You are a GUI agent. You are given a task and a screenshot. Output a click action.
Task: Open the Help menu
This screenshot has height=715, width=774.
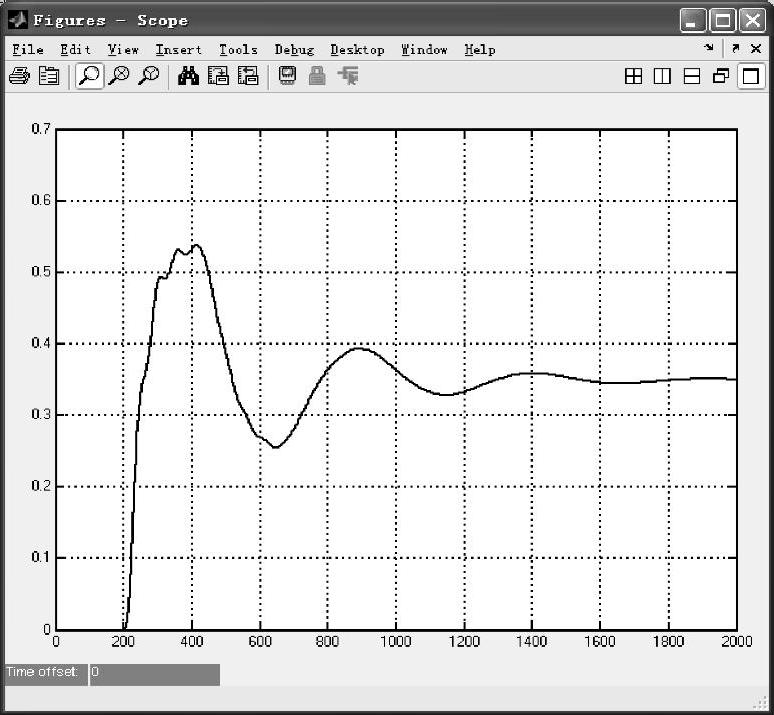(480, 49)
